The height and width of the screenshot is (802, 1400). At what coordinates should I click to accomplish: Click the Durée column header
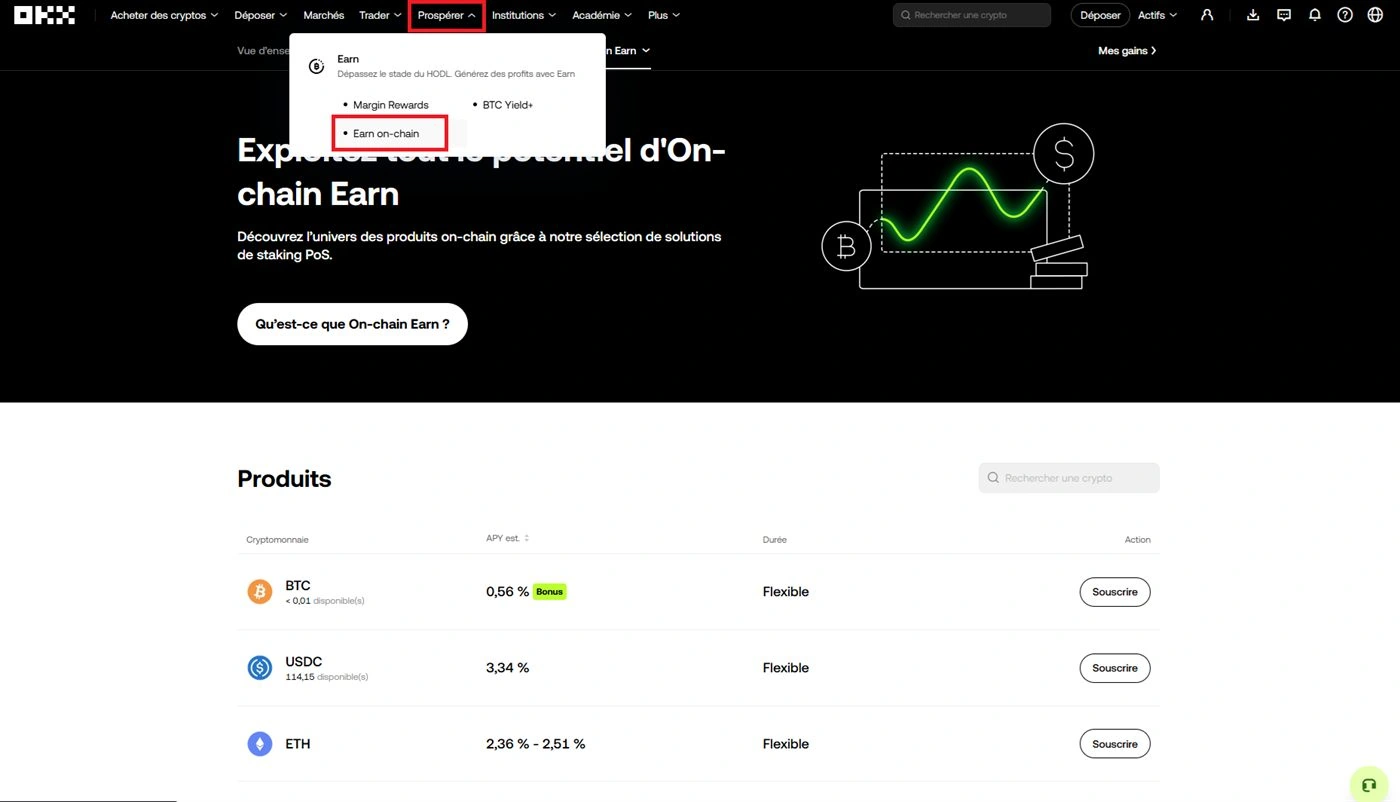[x=775, y=540]
